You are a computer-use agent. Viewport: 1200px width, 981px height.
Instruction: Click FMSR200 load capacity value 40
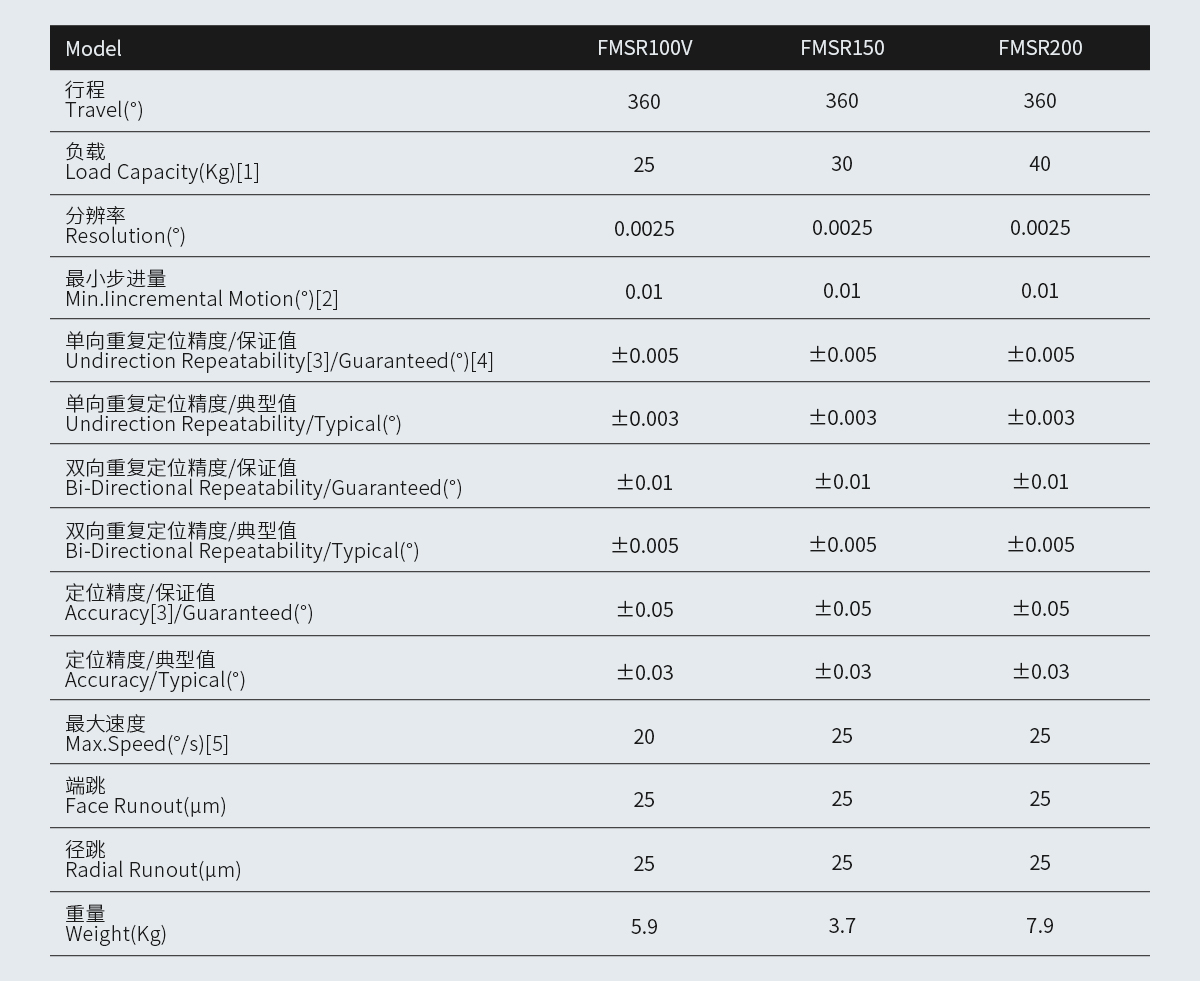[x=1040, y=164]
